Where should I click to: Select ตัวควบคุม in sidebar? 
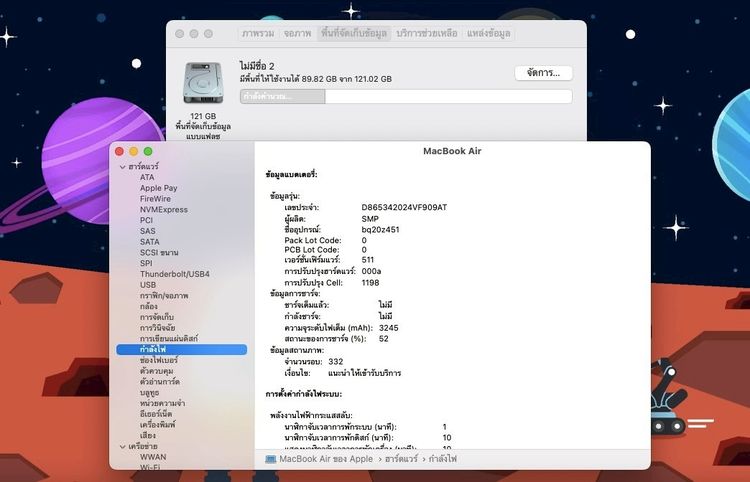click(x=157, y=371)
